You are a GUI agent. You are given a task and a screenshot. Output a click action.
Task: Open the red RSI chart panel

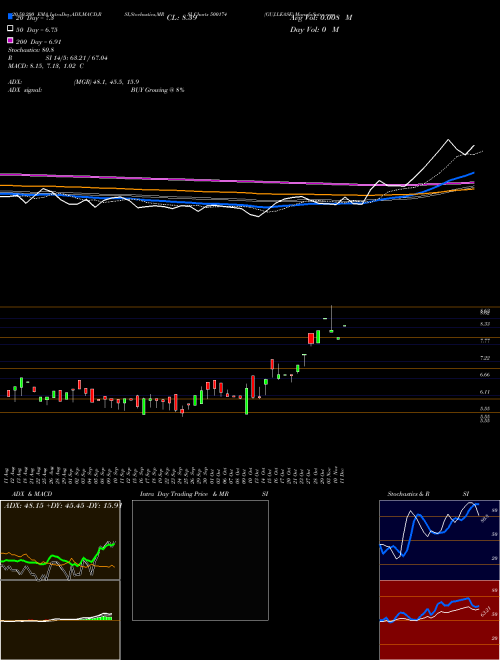(439, 620)
